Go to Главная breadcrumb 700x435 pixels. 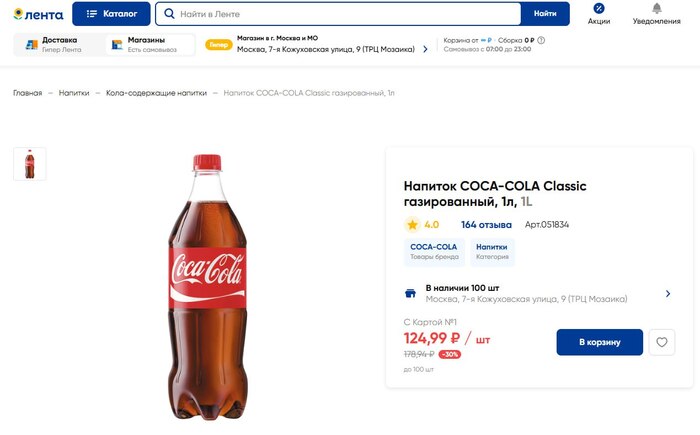click(x=27, y=93)
